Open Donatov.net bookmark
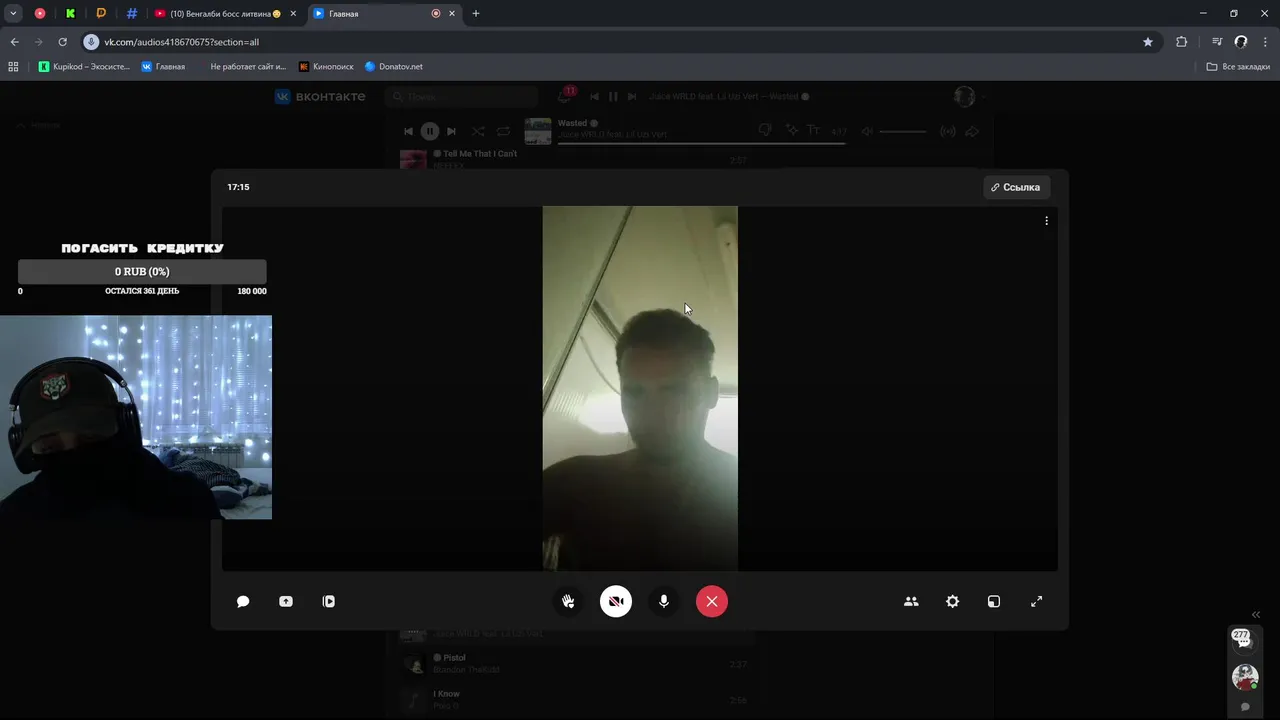This screenshot has width=1280, height=720. [394, 66]
